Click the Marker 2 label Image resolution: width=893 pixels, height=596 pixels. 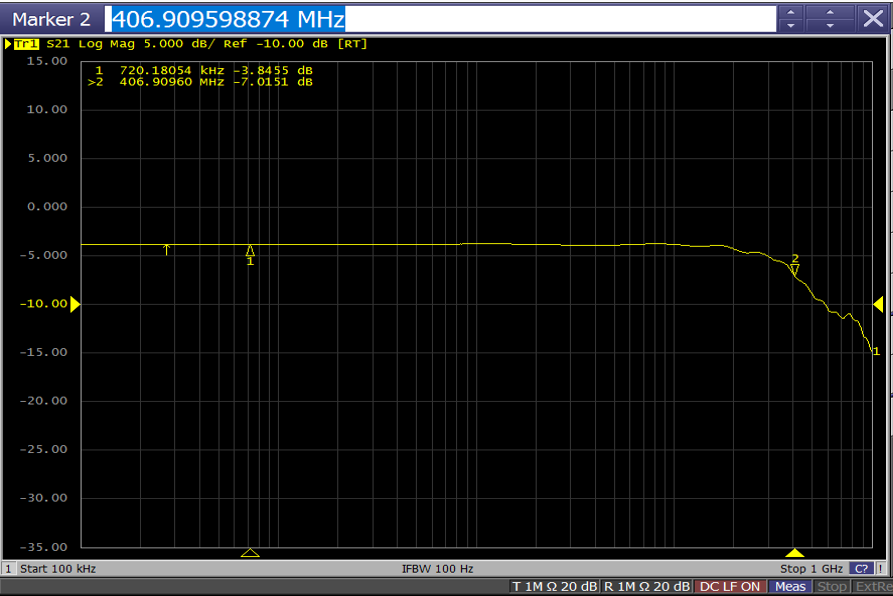[50, 17]
